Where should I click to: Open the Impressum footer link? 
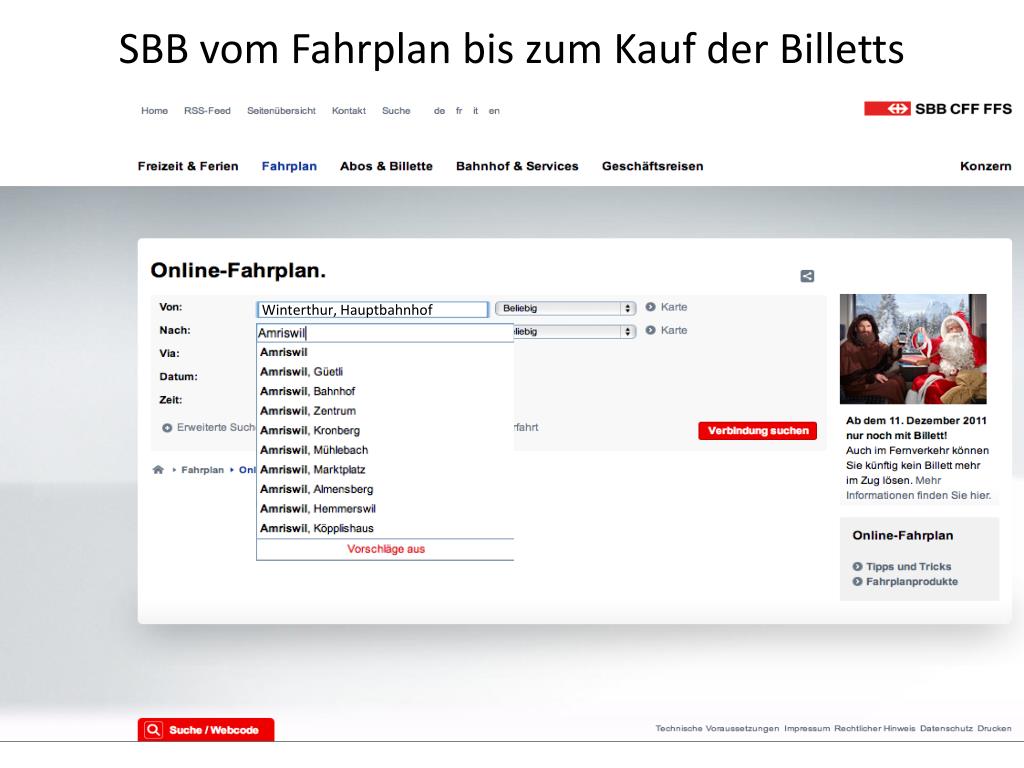tap(807, 729)
